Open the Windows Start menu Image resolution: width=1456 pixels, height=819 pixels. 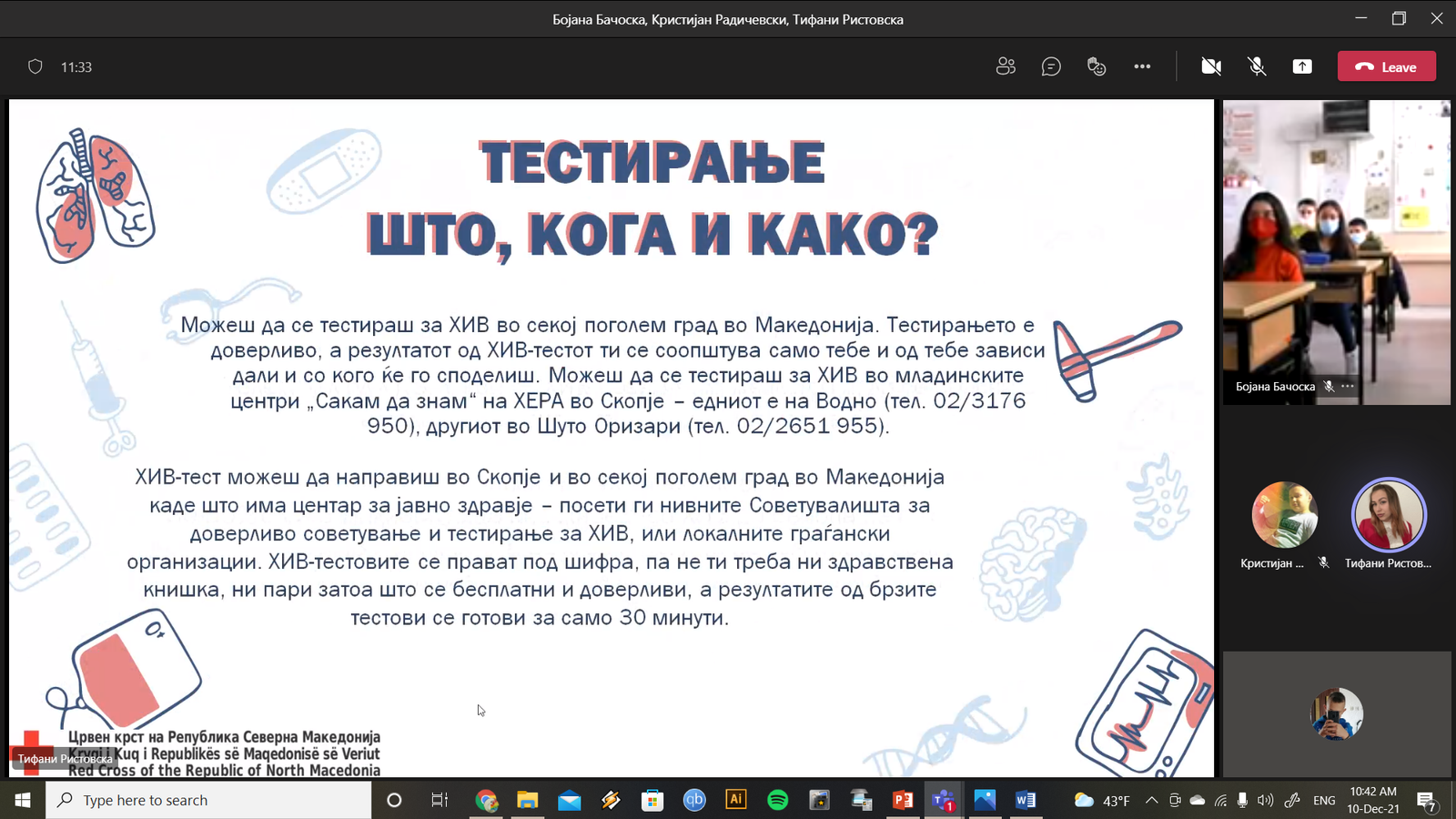[23, 800]
